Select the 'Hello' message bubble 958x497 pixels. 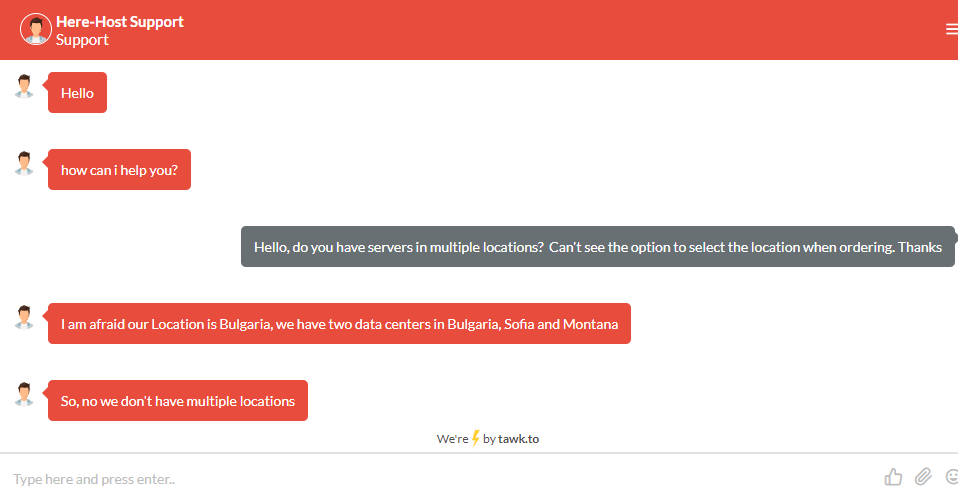tap(78, 92)
